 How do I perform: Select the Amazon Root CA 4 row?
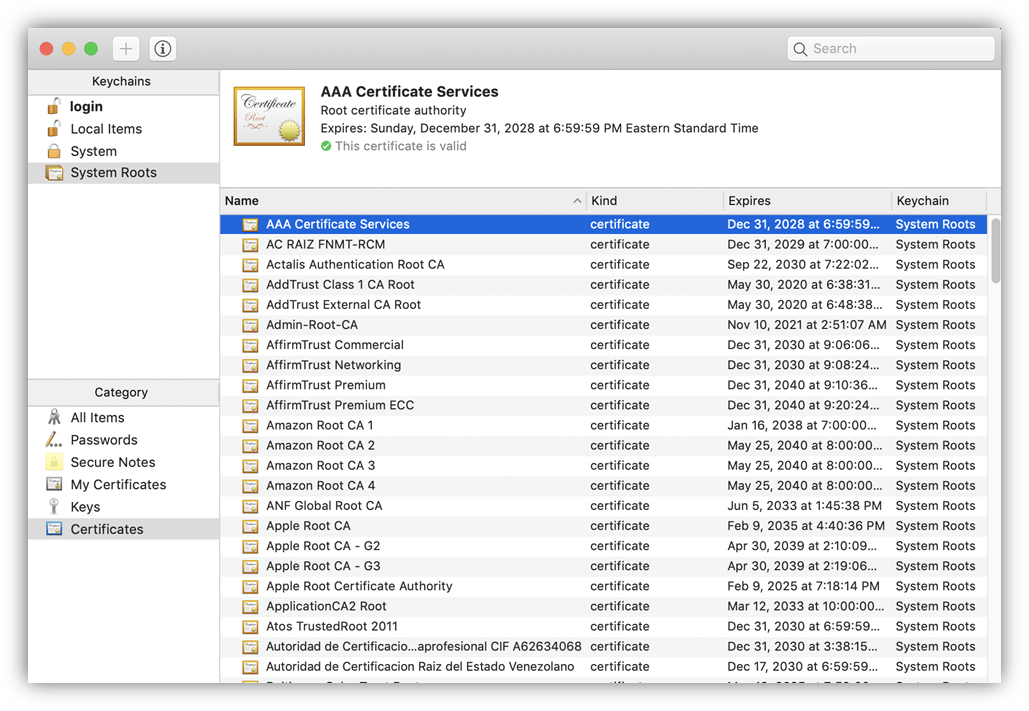click(x=603, y=486)
